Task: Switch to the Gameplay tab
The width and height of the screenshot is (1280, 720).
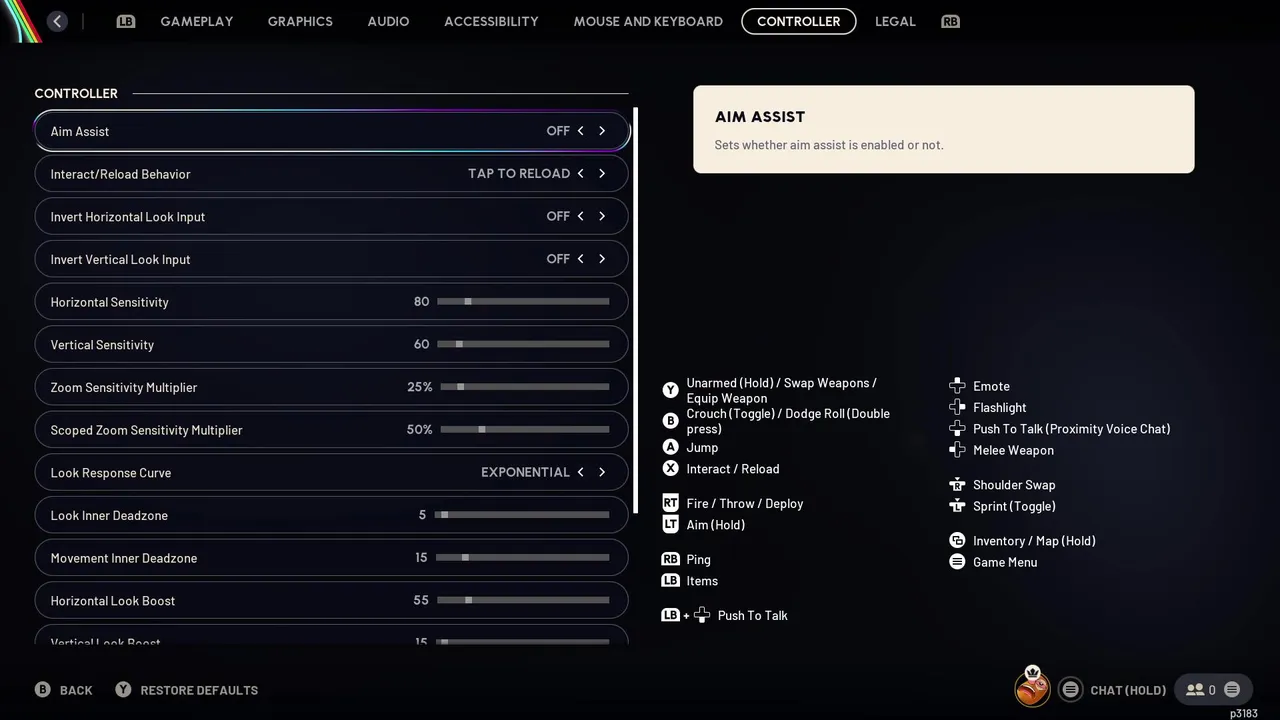Action: click(x=197, y=21)
